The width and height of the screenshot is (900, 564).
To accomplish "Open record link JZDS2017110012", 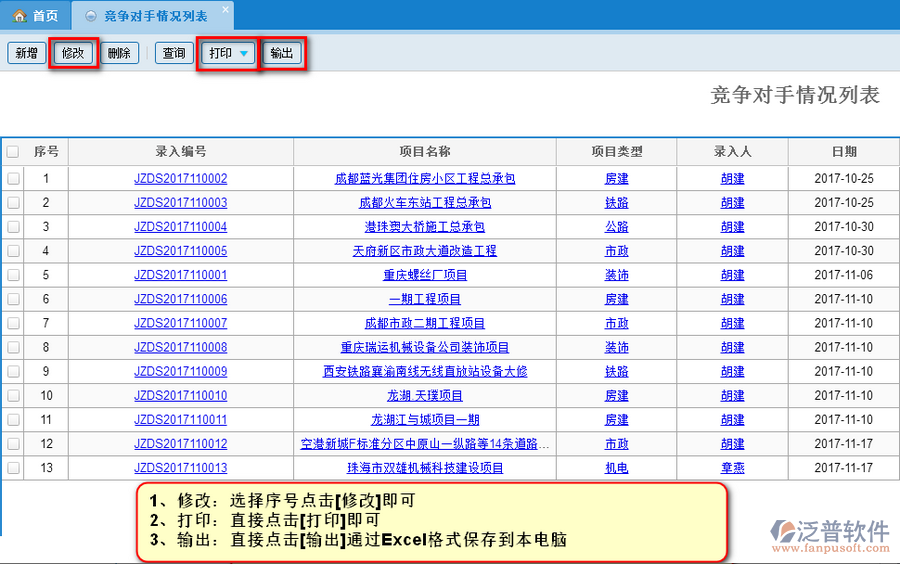I will (180, 444).
